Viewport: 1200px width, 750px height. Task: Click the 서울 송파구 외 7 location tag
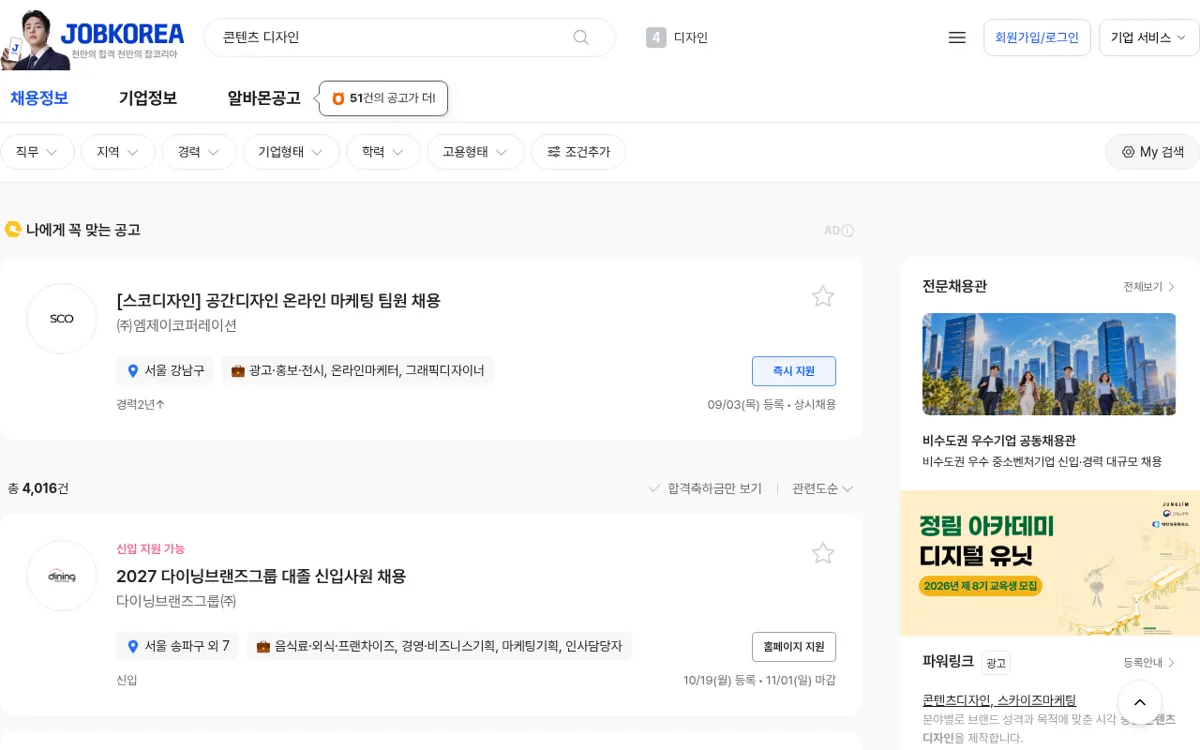(178, 646)
